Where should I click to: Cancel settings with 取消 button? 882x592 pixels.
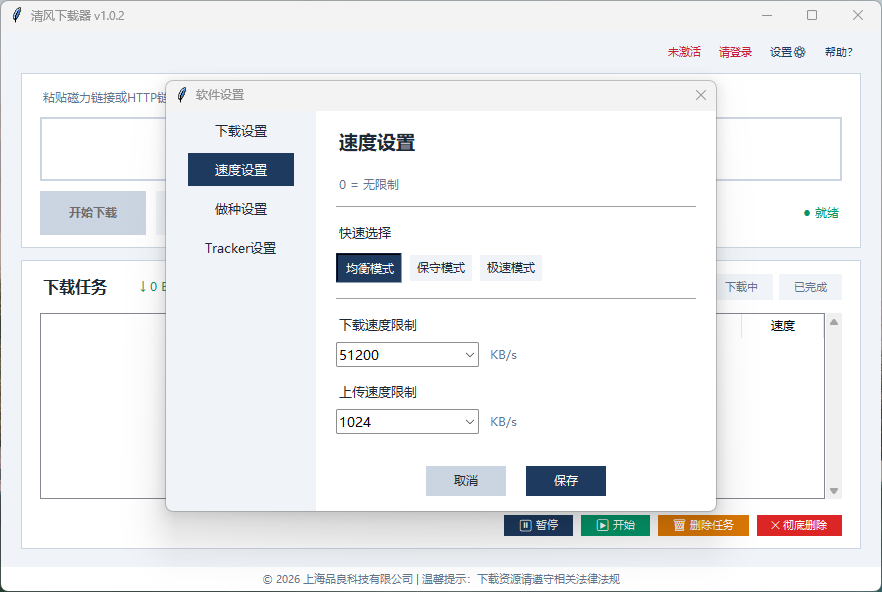466,481
